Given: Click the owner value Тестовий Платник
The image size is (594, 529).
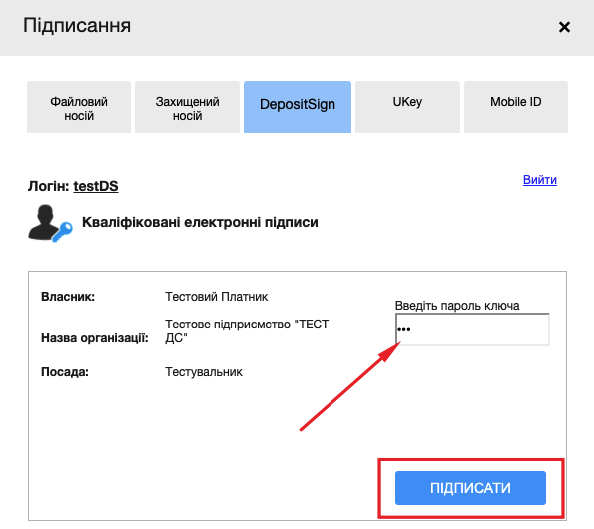Looking at the screenshot, I should click(x=217, y=297).
